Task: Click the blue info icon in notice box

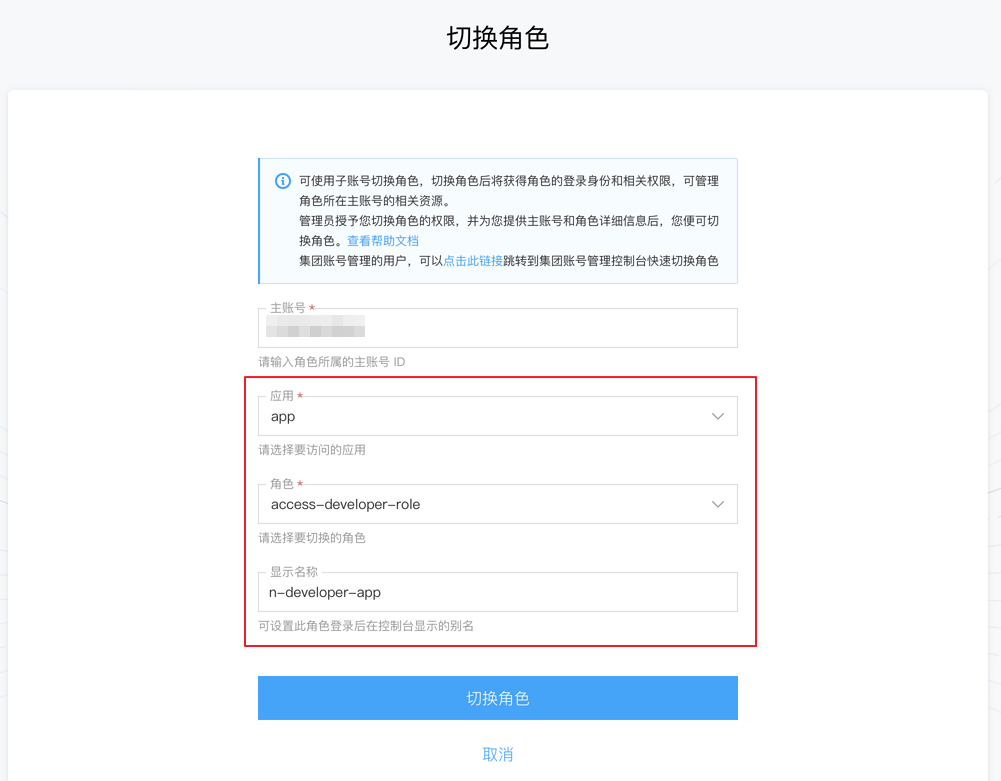Action: click(283, 181)
